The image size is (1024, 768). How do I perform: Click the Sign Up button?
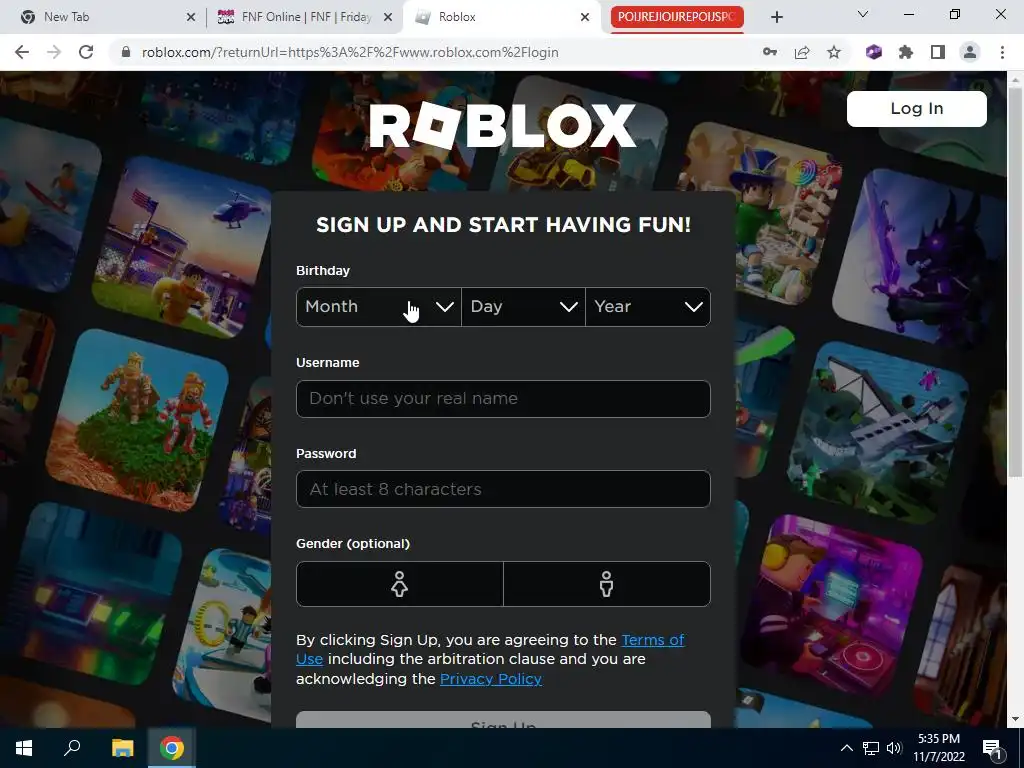click(503, 720)
